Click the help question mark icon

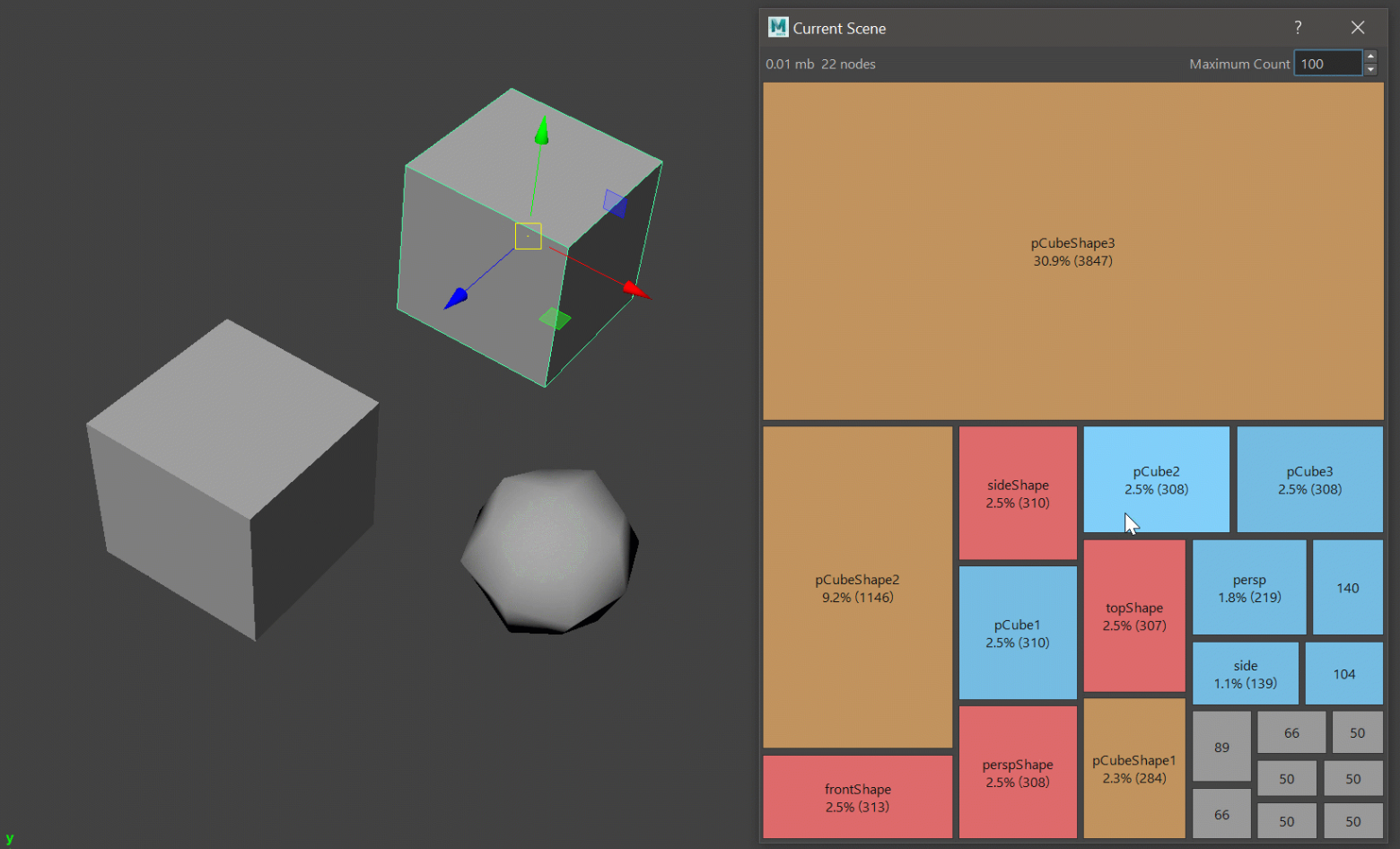point(1298,28)
